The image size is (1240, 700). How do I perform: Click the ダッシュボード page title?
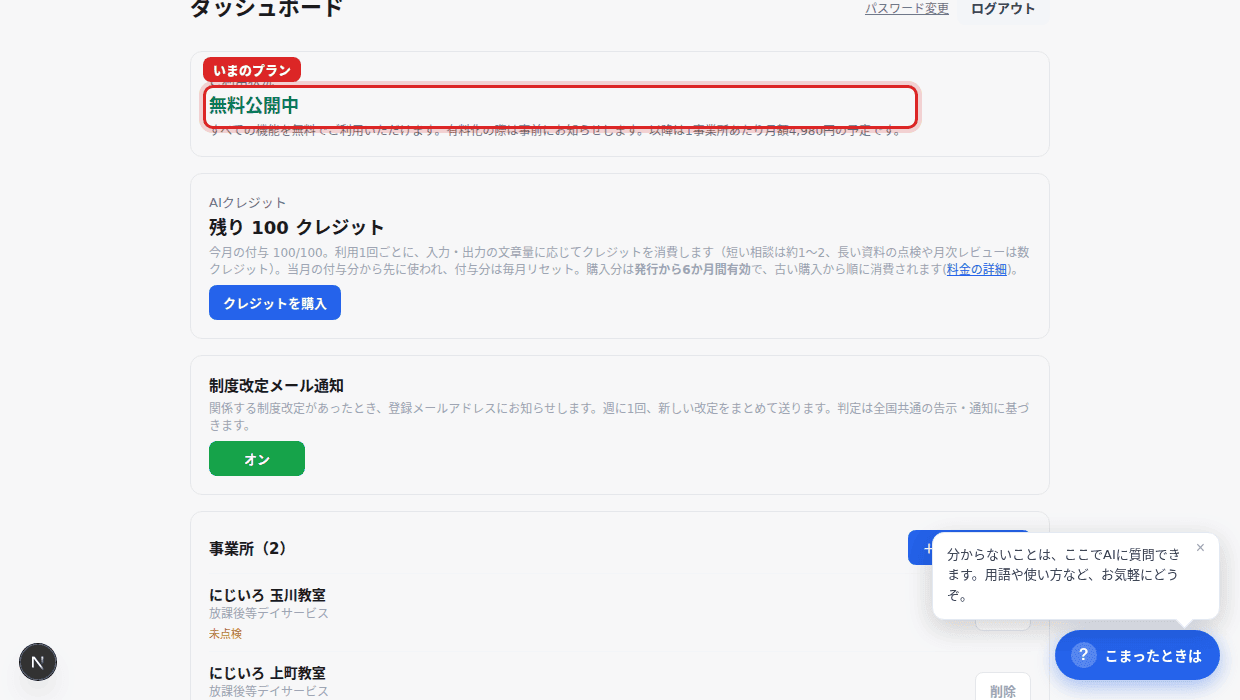coord(266,8)
